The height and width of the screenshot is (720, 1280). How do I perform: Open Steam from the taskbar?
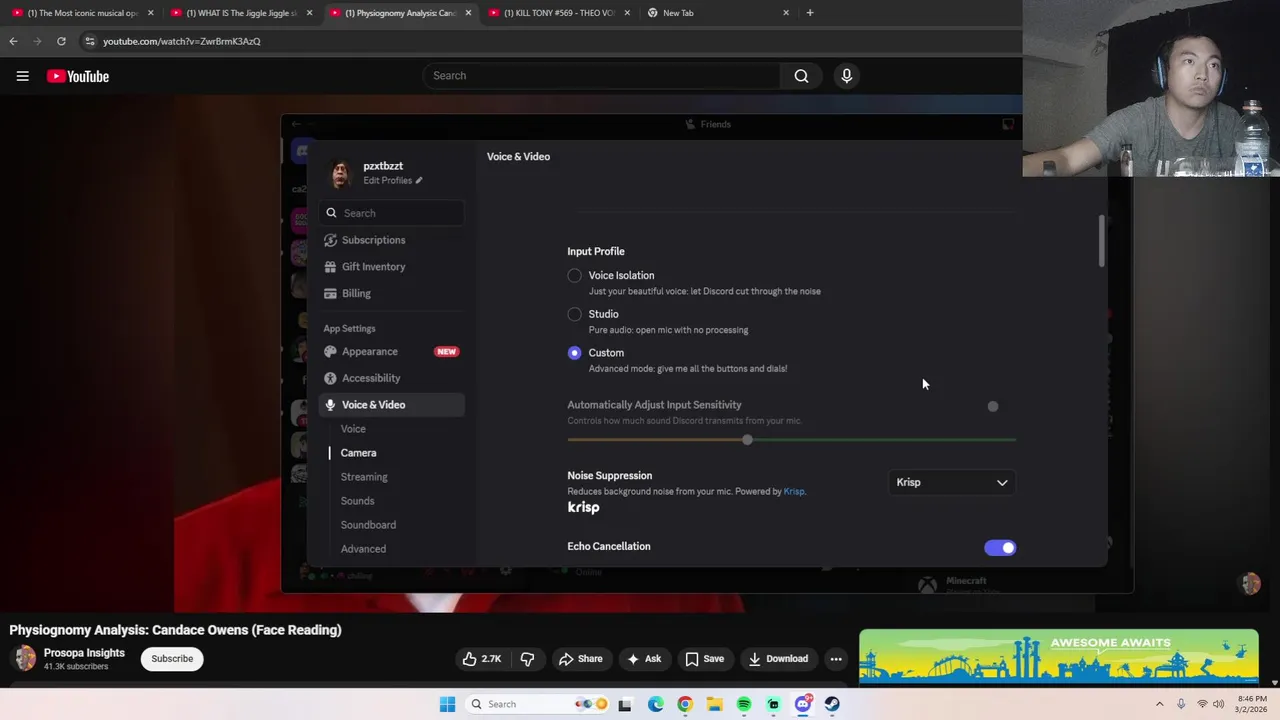(832, 704)
